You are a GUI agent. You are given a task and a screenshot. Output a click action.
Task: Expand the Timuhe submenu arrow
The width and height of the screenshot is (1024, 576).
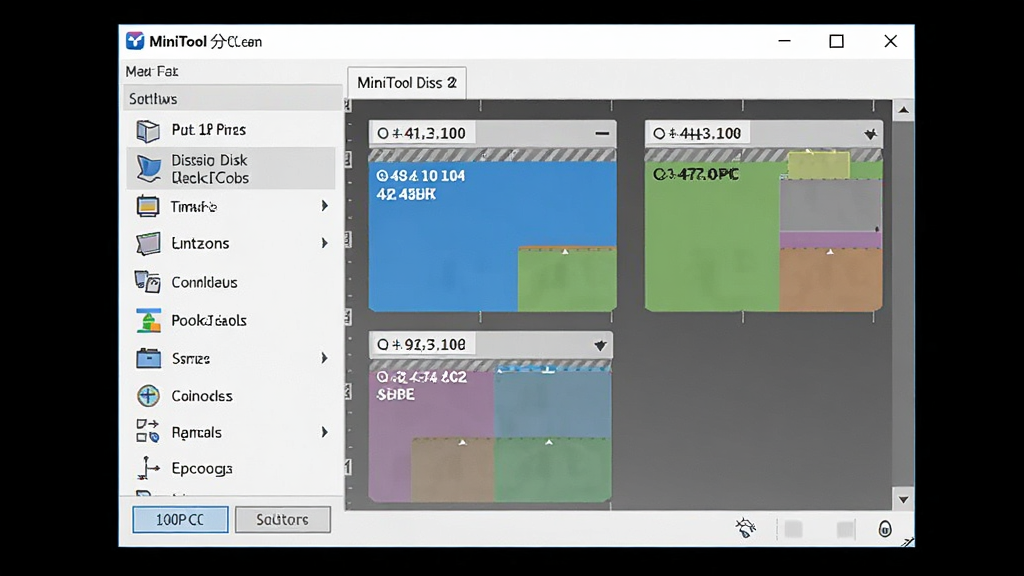coord(325,206)
